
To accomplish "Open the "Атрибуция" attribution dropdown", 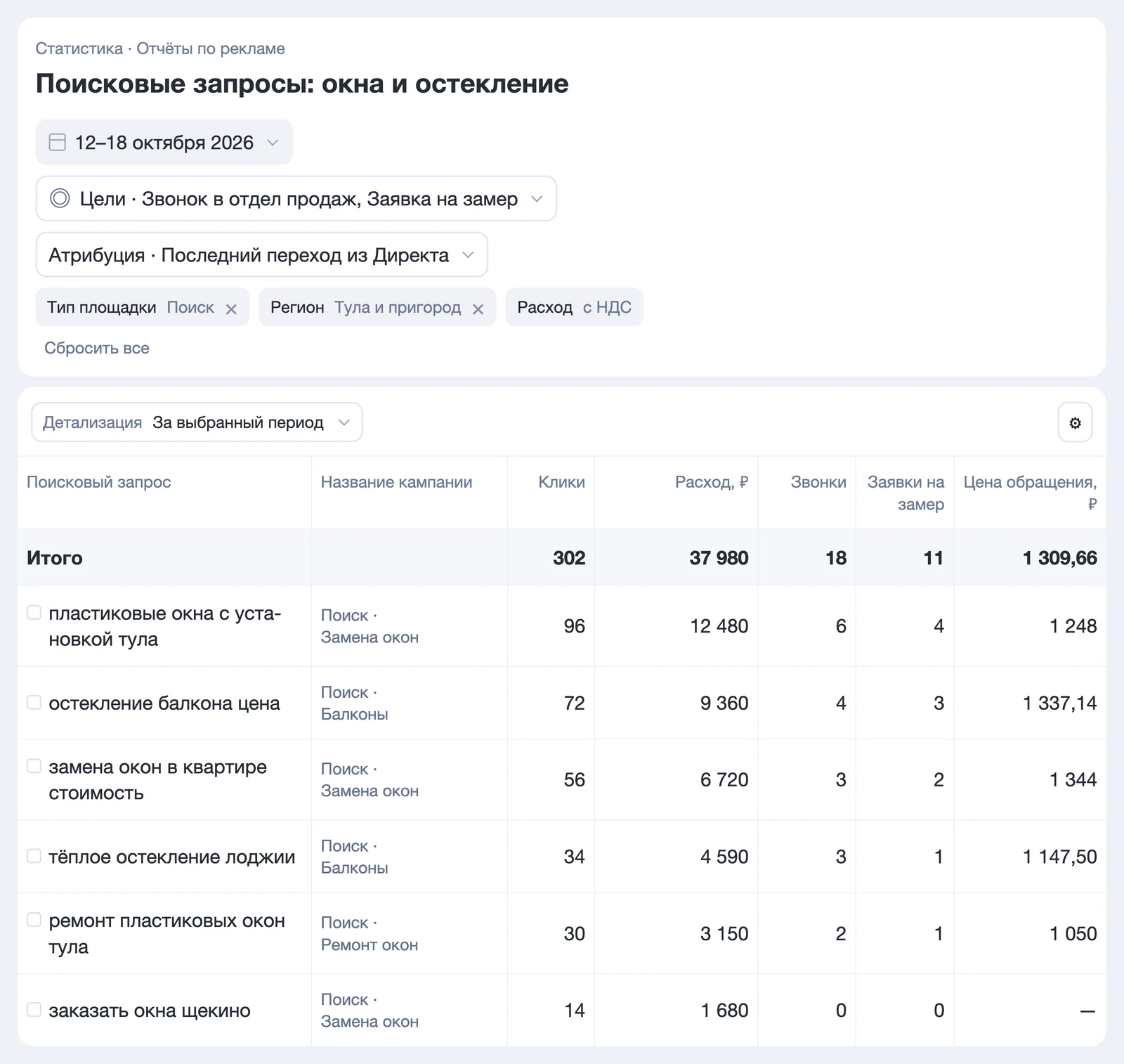I will point(261,254).
